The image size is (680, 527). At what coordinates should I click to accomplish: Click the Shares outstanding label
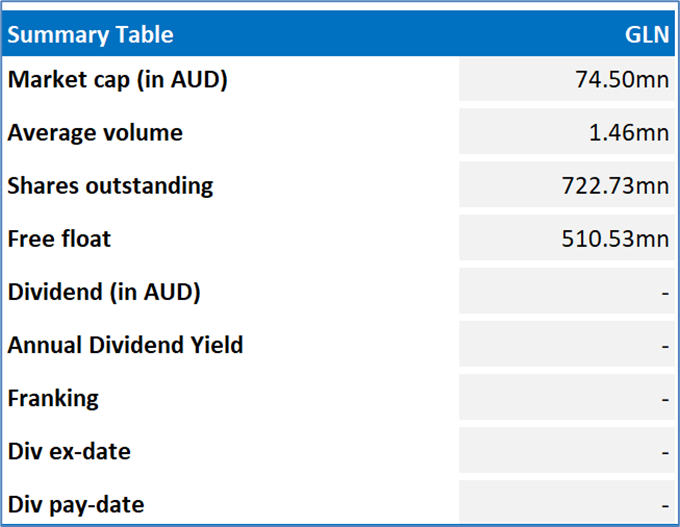110,186
